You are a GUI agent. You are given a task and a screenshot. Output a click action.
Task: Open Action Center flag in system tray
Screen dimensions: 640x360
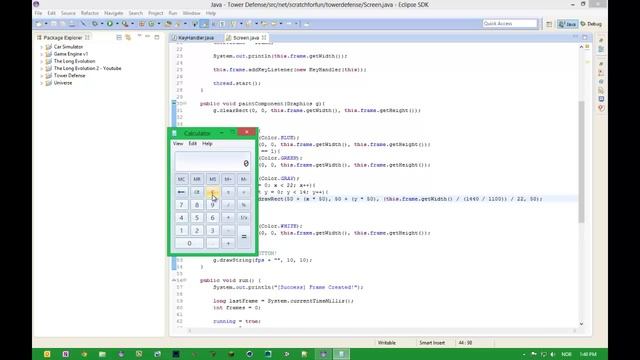point(534,354)
